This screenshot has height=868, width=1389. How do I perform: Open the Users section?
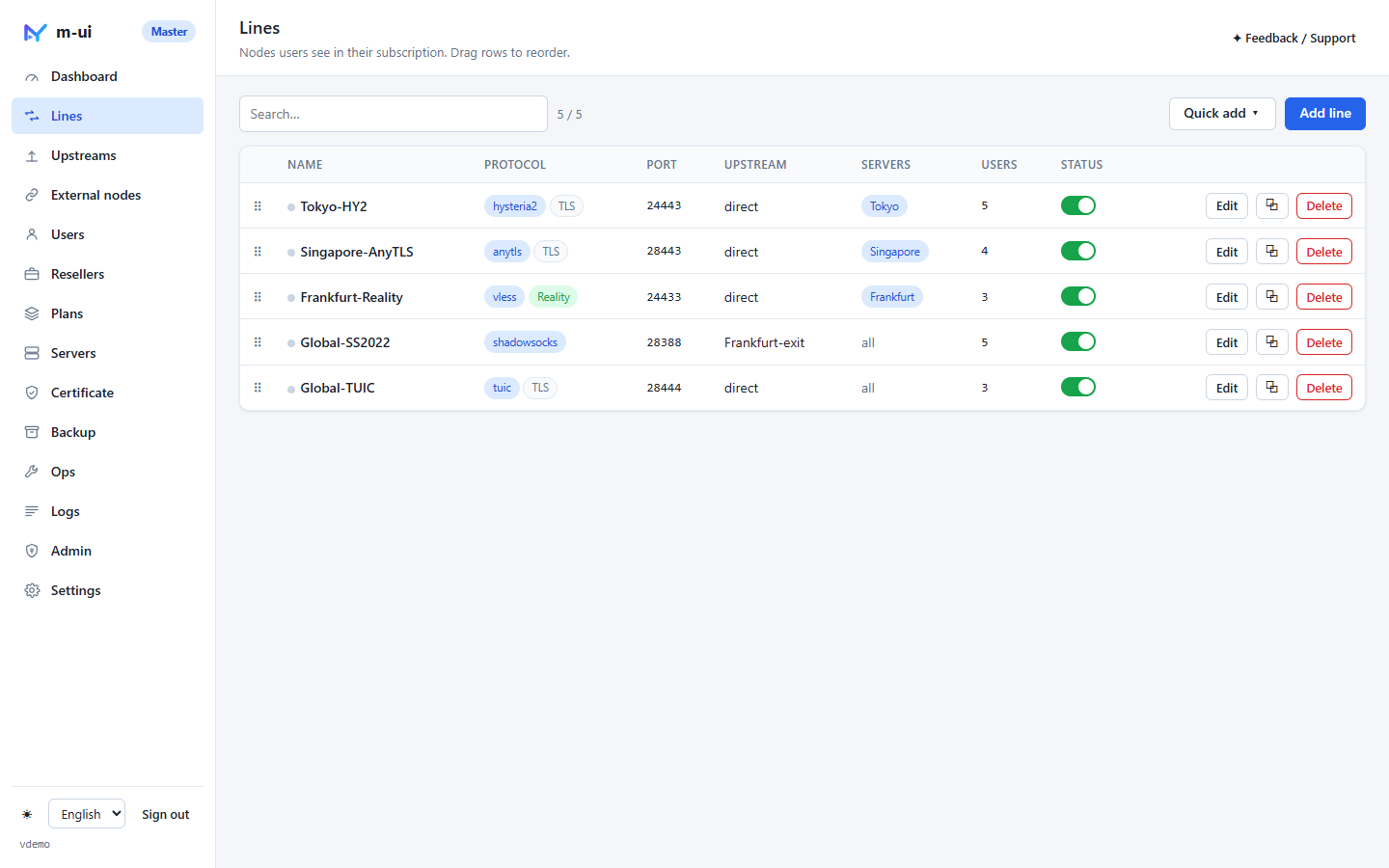pyautogui.click(x=107, y=234)
